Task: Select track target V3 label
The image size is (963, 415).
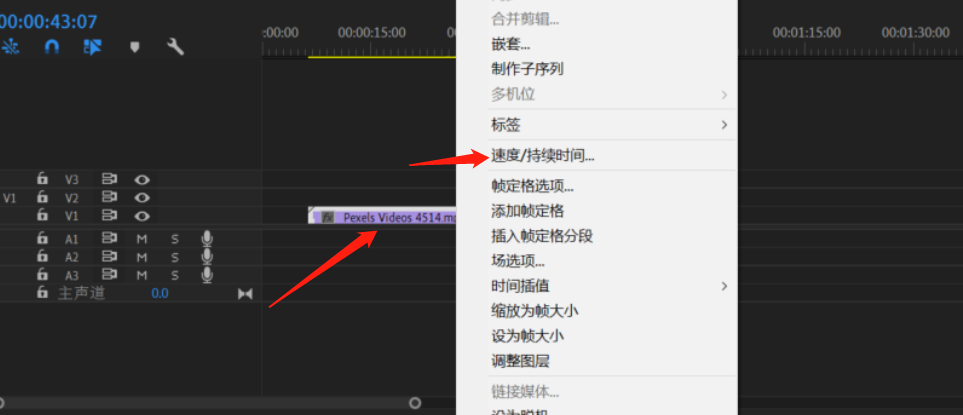Action: (72, 180)
